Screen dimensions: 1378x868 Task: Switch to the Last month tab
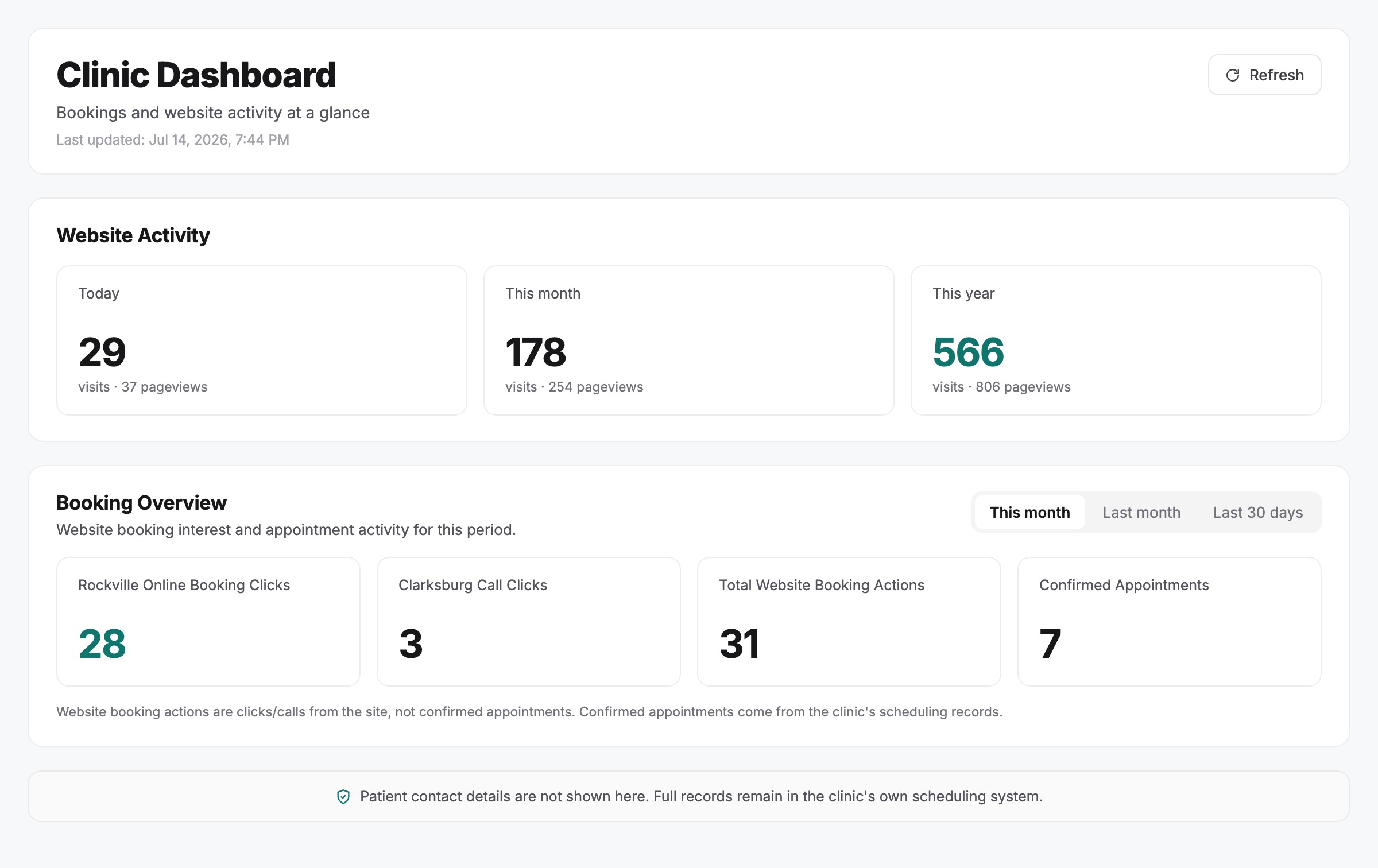pos(1141,512)
